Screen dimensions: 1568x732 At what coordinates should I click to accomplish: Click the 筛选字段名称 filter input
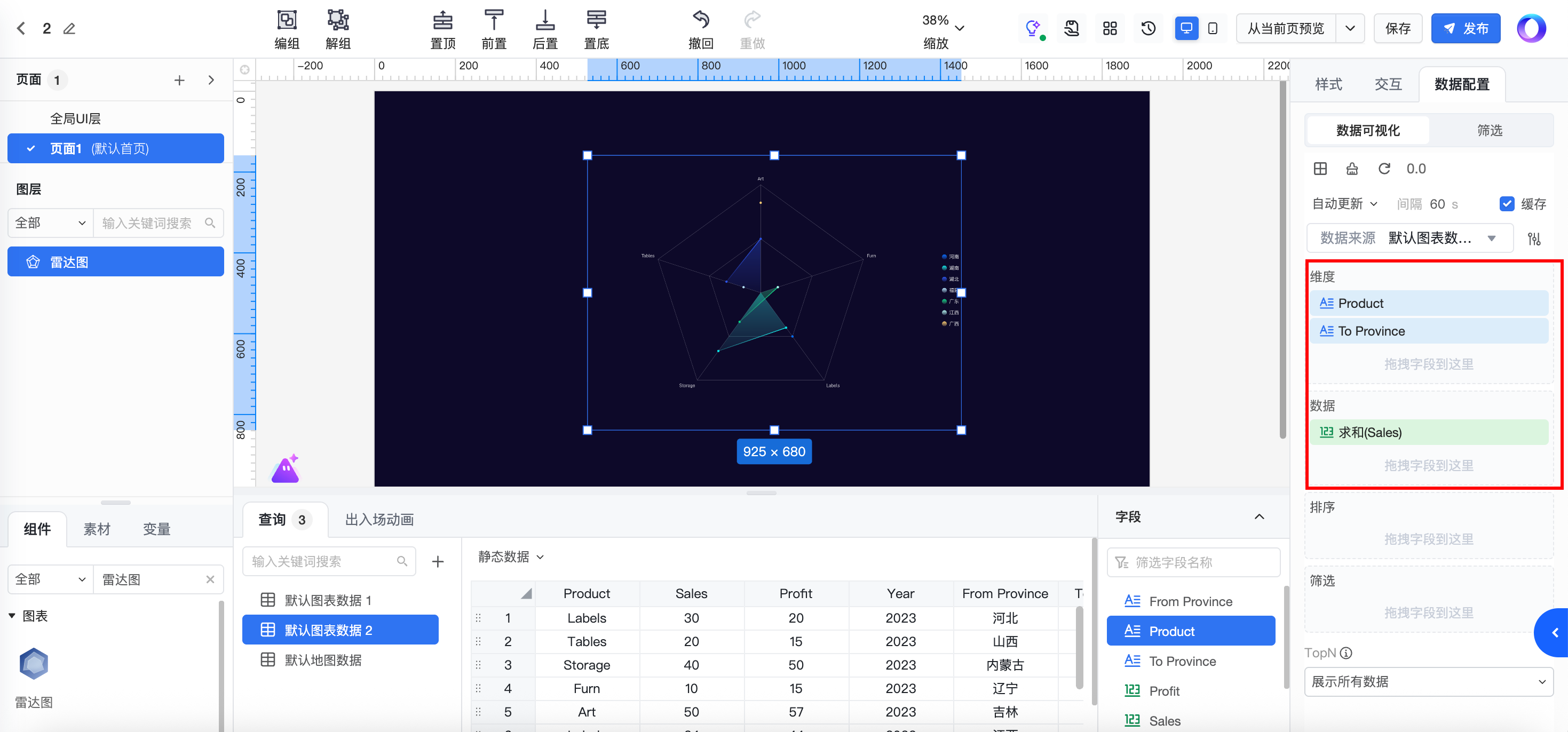click(x=1193, y=562)
